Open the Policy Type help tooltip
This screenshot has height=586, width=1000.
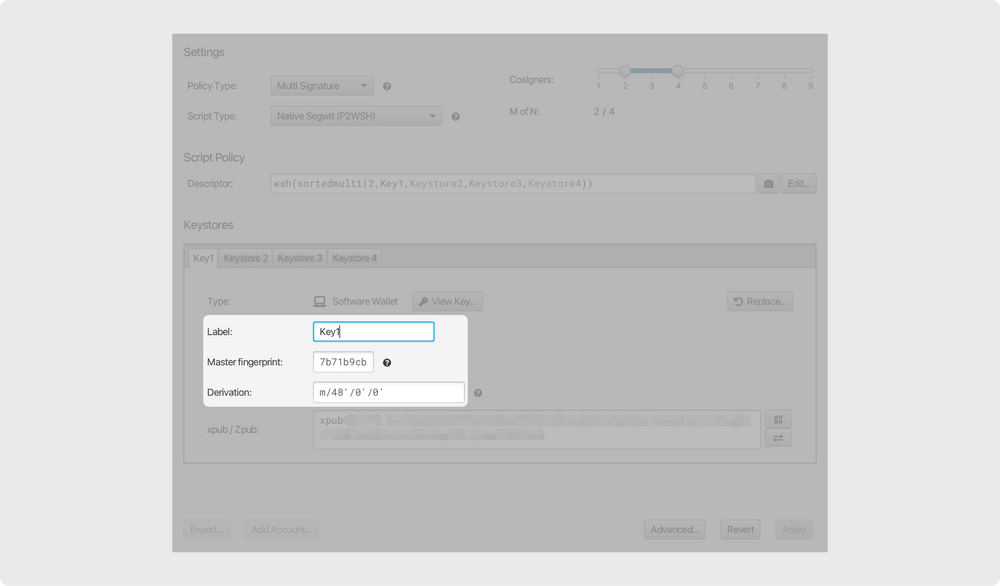click(x=386, y=86)
